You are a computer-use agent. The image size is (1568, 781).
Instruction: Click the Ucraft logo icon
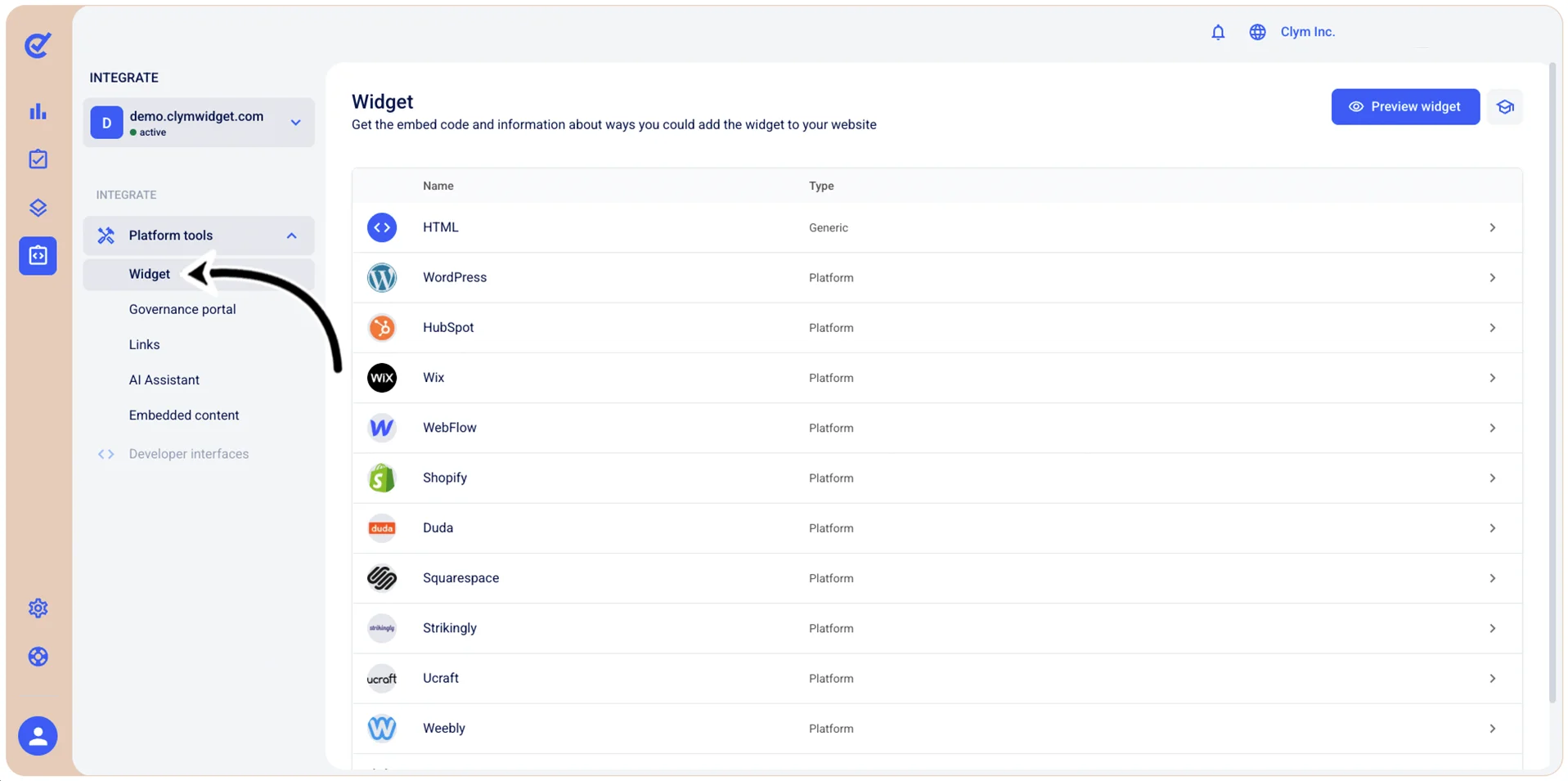382,679
